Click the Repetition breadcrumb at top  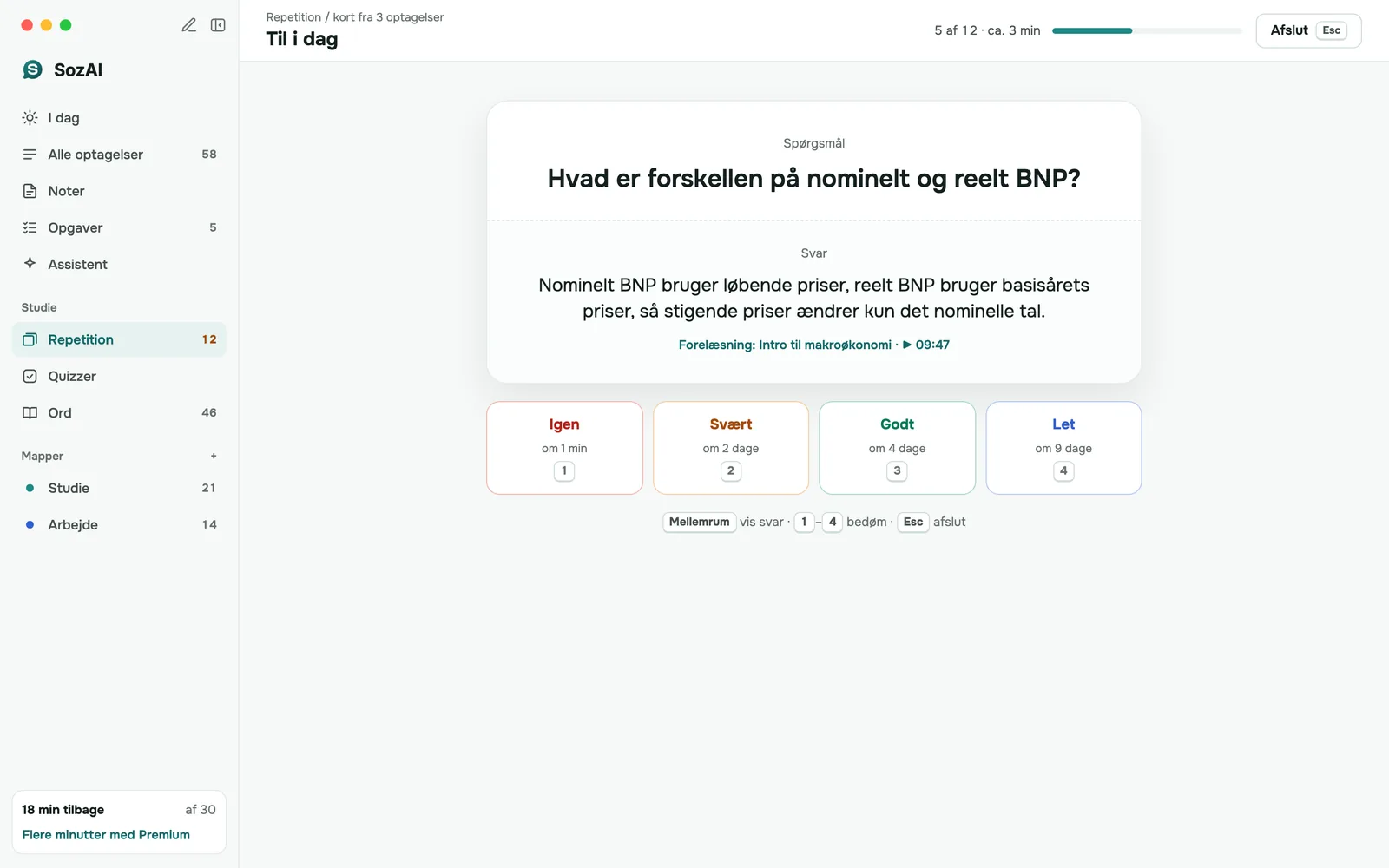(293, 17)
